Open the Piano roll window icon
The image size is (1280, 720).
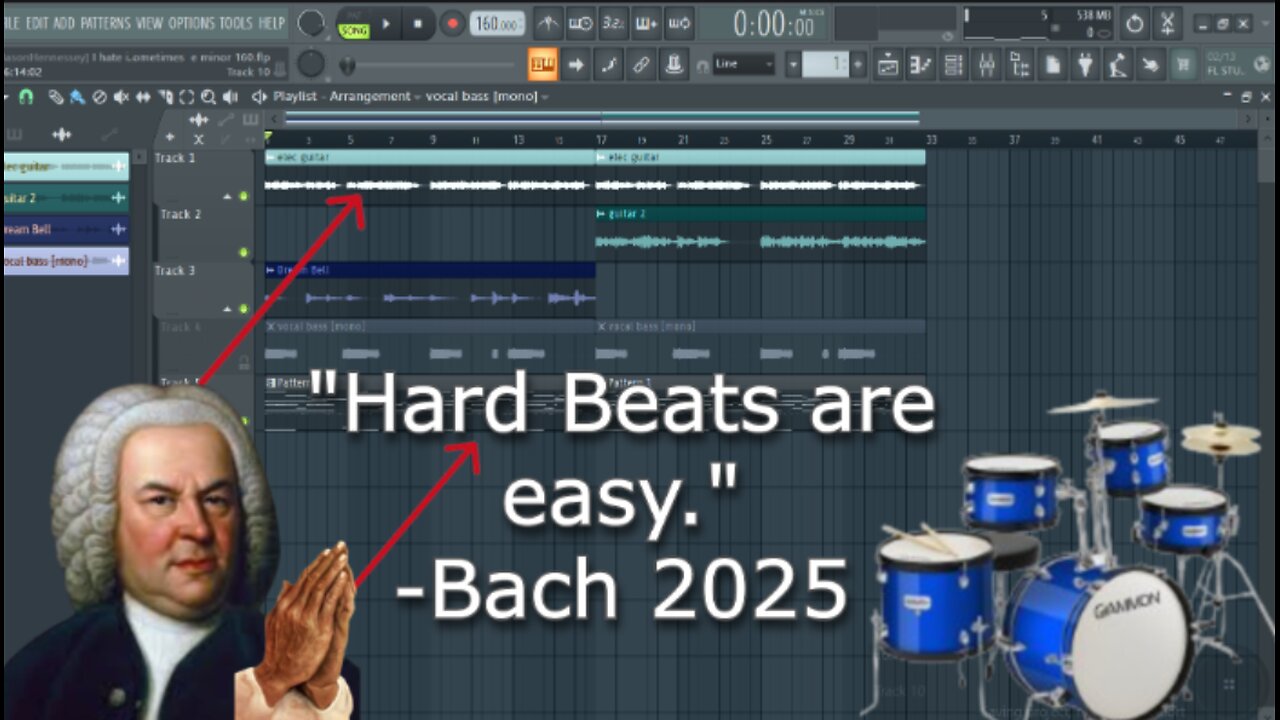(921, 65)
